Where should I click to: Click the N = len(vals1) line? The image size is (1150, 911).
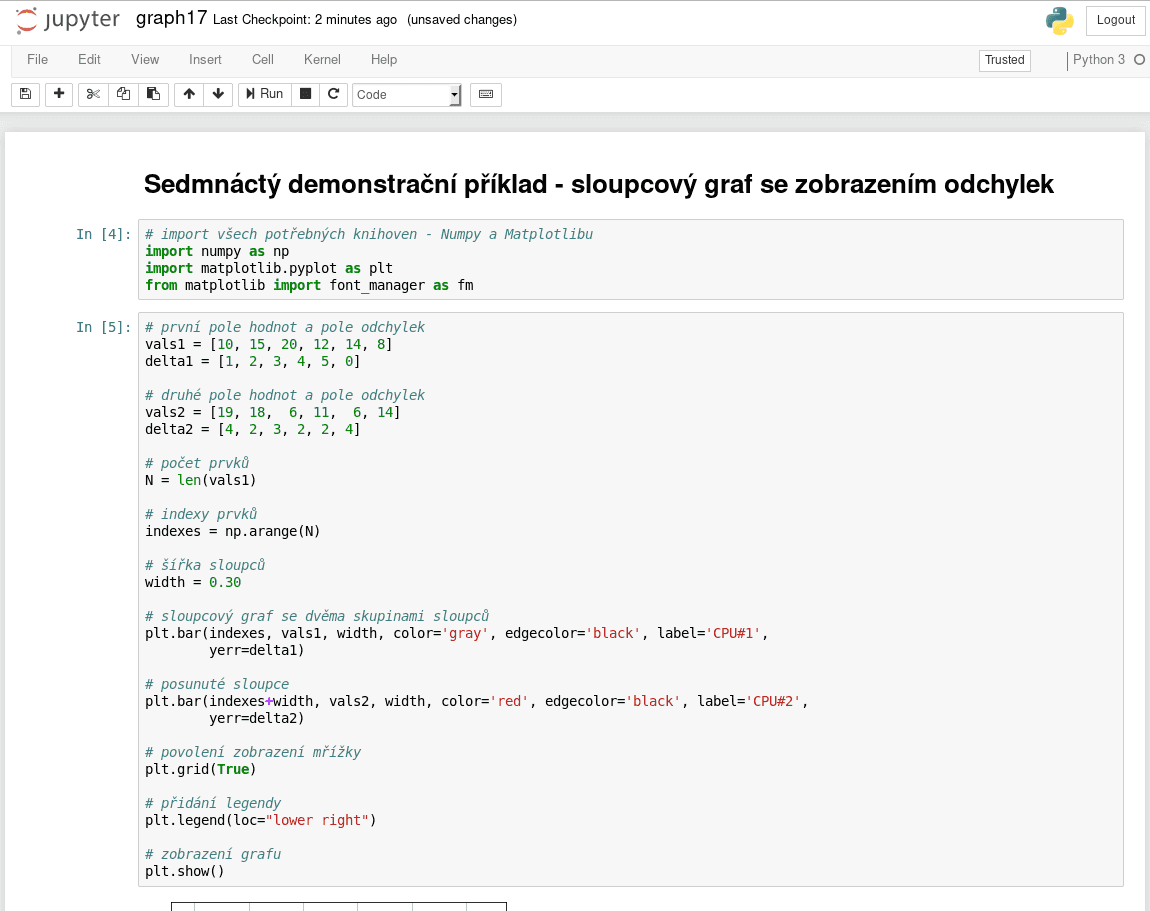click(x=200, y=480)
